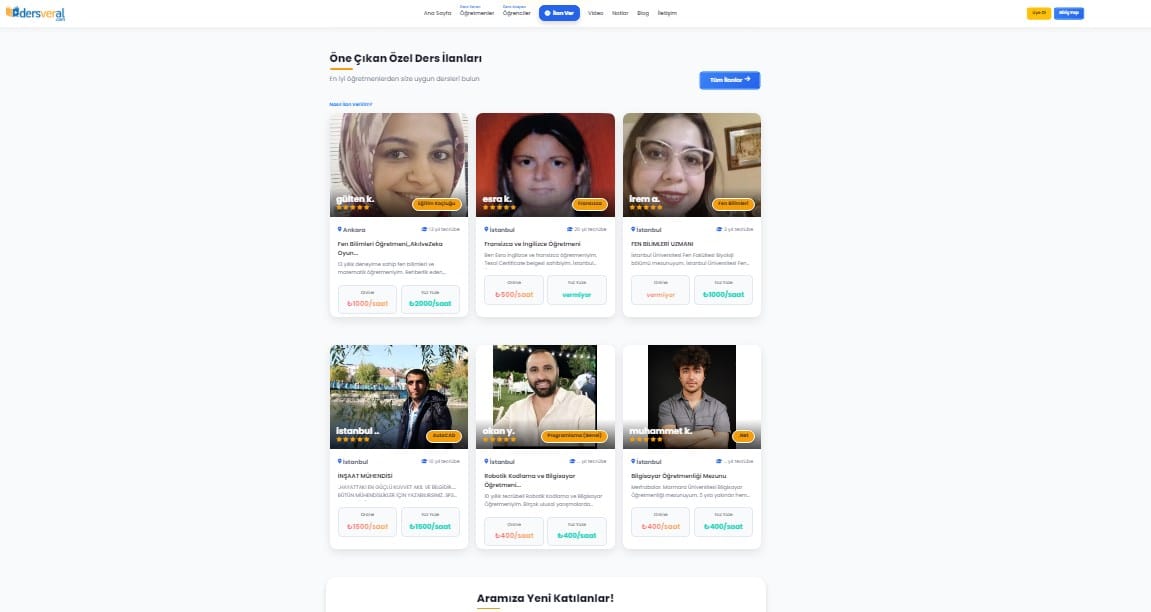
Task: Open the İNŞAAT MÜHENDİSİ listing title
Action: [x=365, y=476]
